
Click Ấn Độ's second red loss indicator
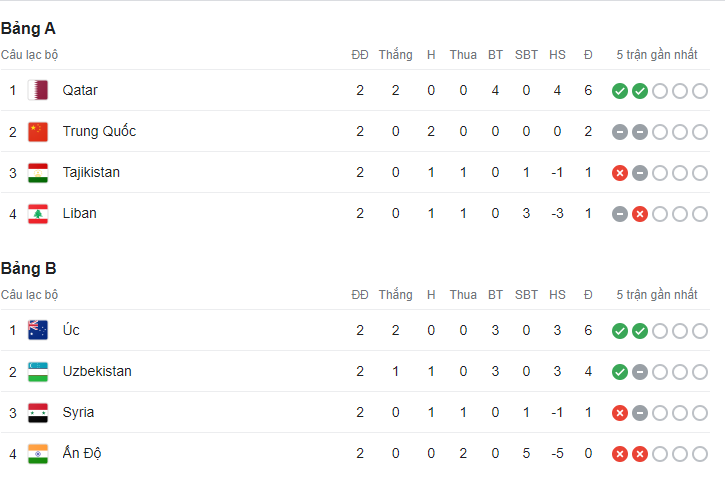(x=640, y=454)
